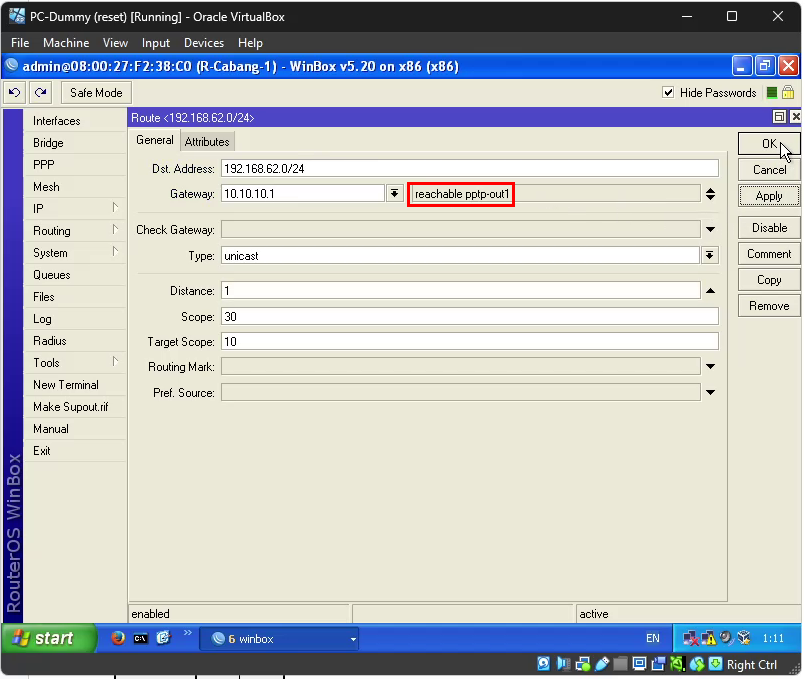
Task: Click the VirtualBox CPU/processor status icon
Action: tap(677, 664)
